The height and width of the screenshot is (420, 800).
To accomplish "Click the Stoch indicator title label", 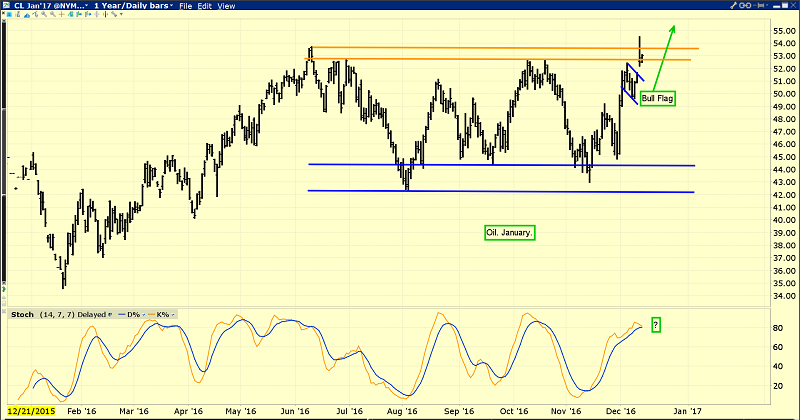I will (21, 314).
